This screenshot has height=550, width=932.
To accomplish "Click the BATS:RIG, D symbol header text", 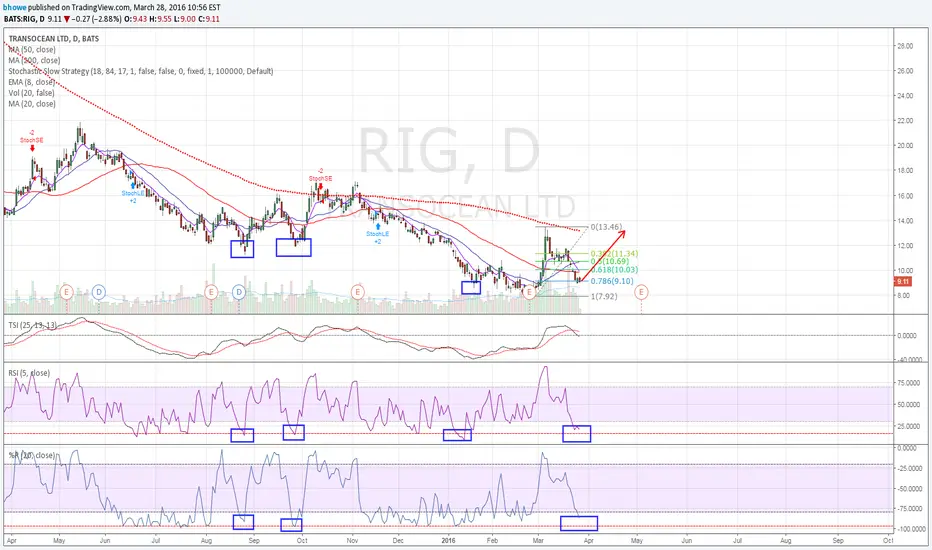I will pyautogui.click(x=23, y=19).
